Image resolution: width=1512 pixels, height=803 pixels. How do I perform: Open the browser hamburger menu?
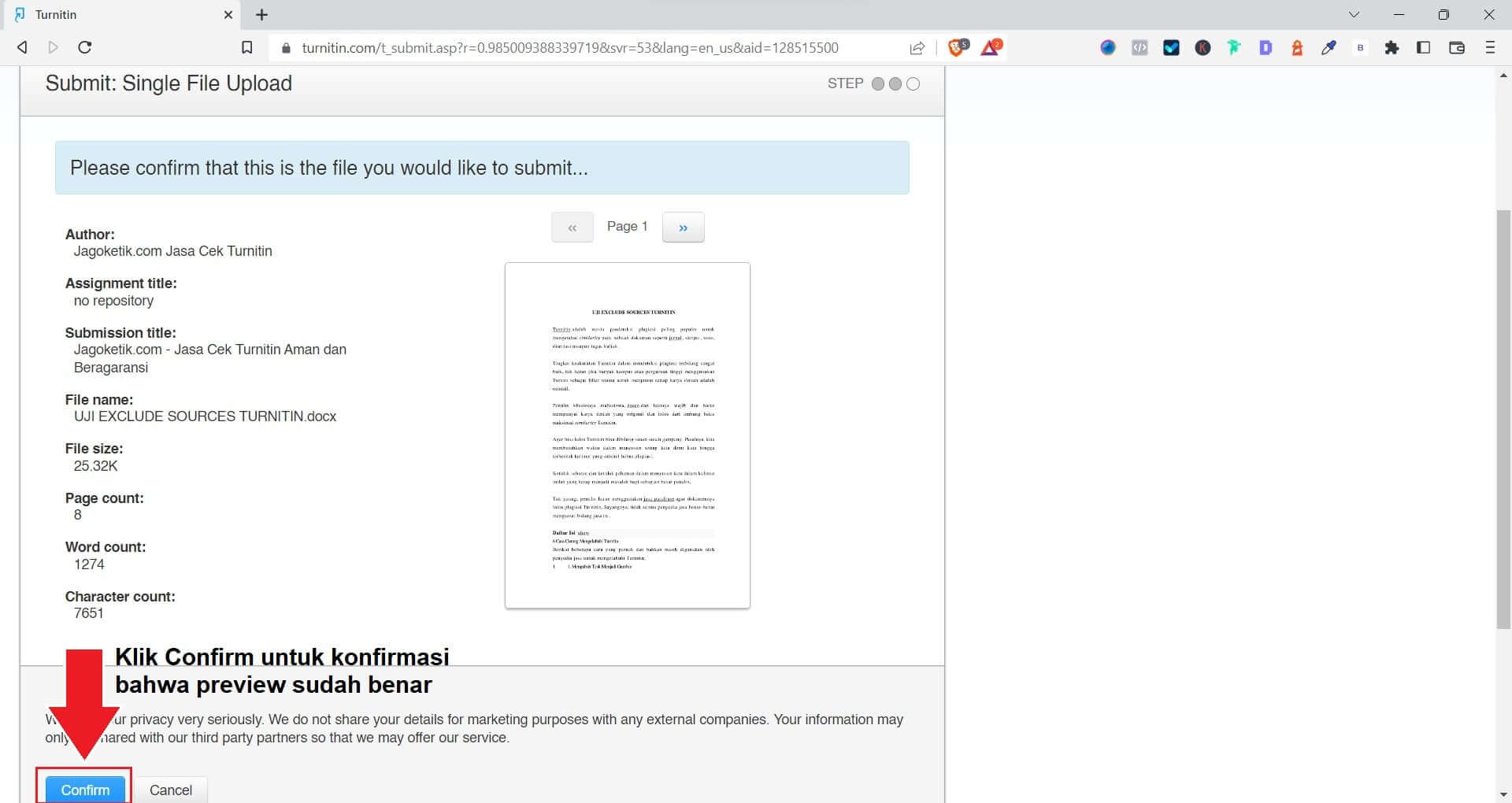(x=1490, y=47)
